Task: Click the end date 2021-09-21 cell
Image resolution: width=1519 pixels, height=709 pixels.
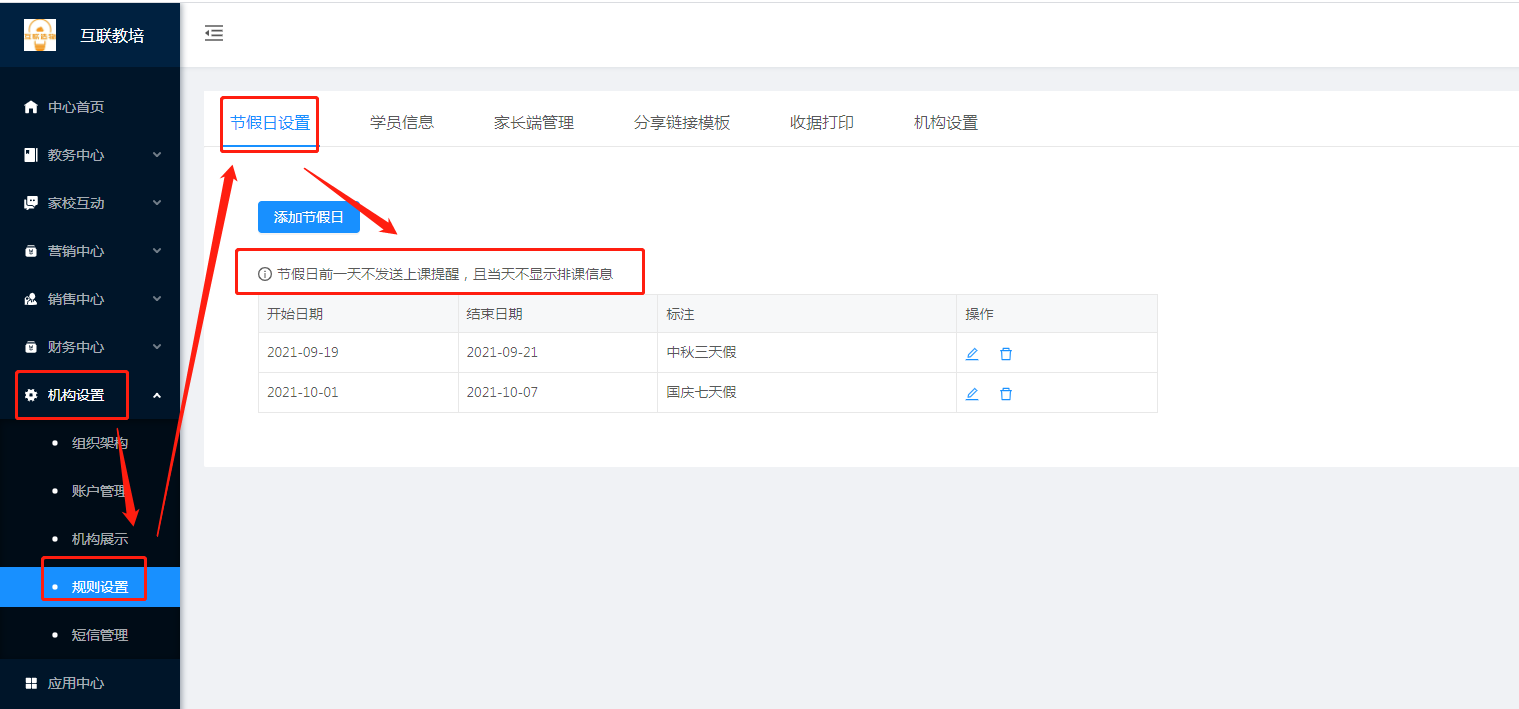Action: point(558,353)
